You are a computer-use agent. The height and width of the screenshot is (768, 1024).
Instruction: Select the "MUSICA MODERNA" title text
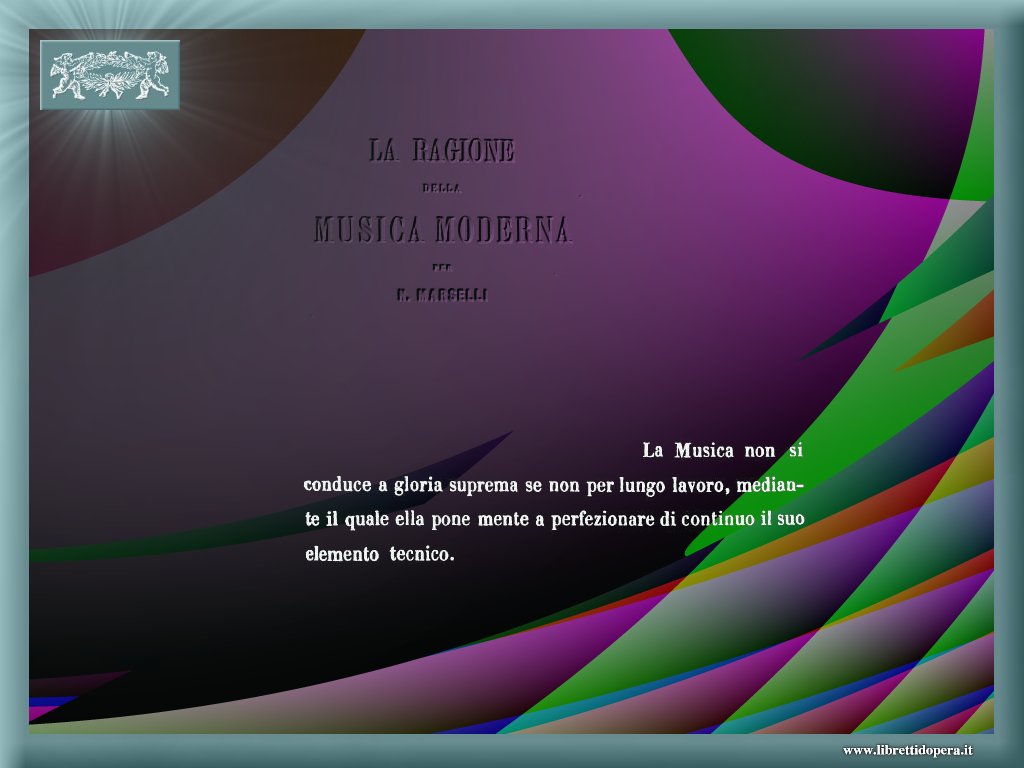442,229
